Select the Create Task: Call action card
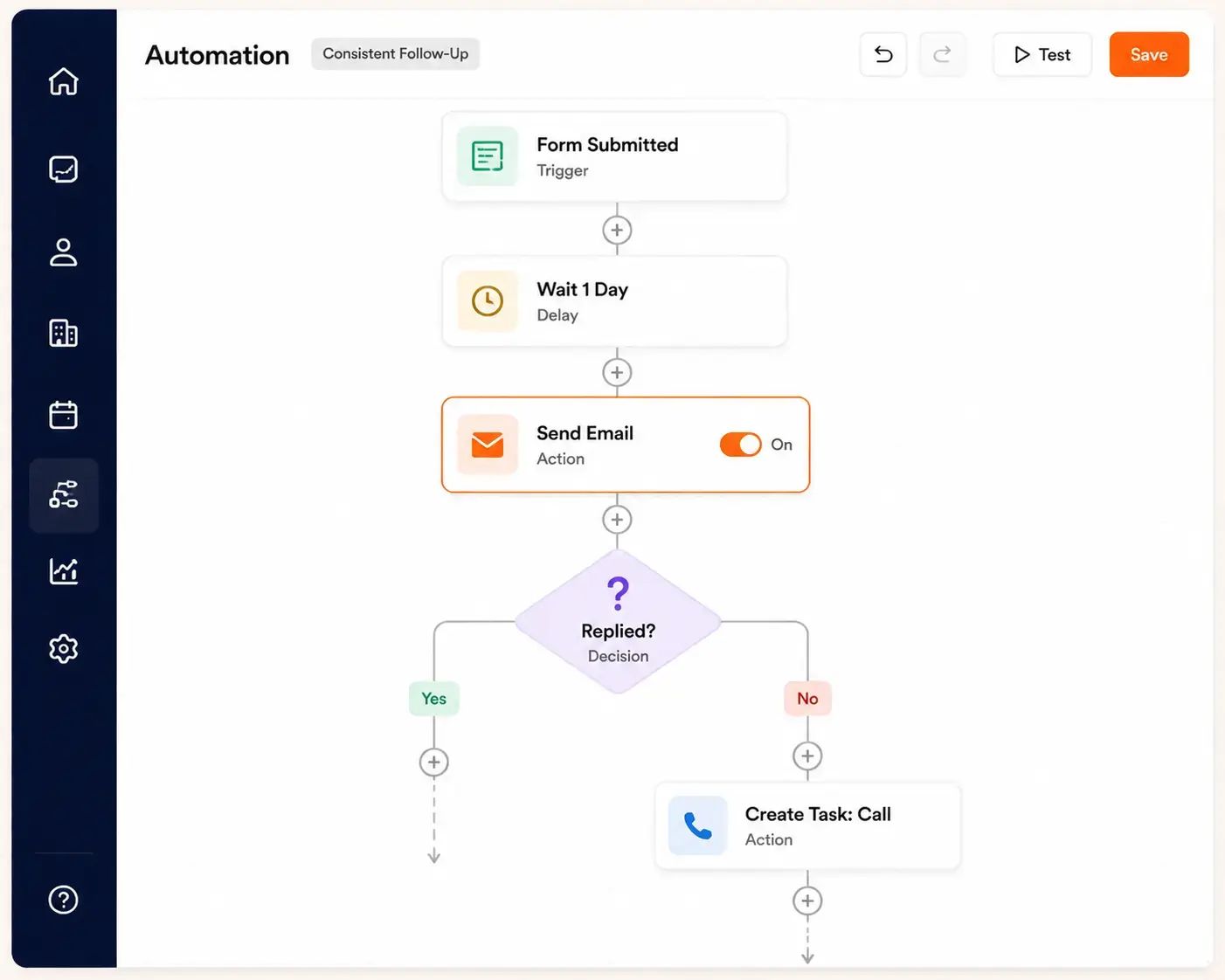 [808, 826]
